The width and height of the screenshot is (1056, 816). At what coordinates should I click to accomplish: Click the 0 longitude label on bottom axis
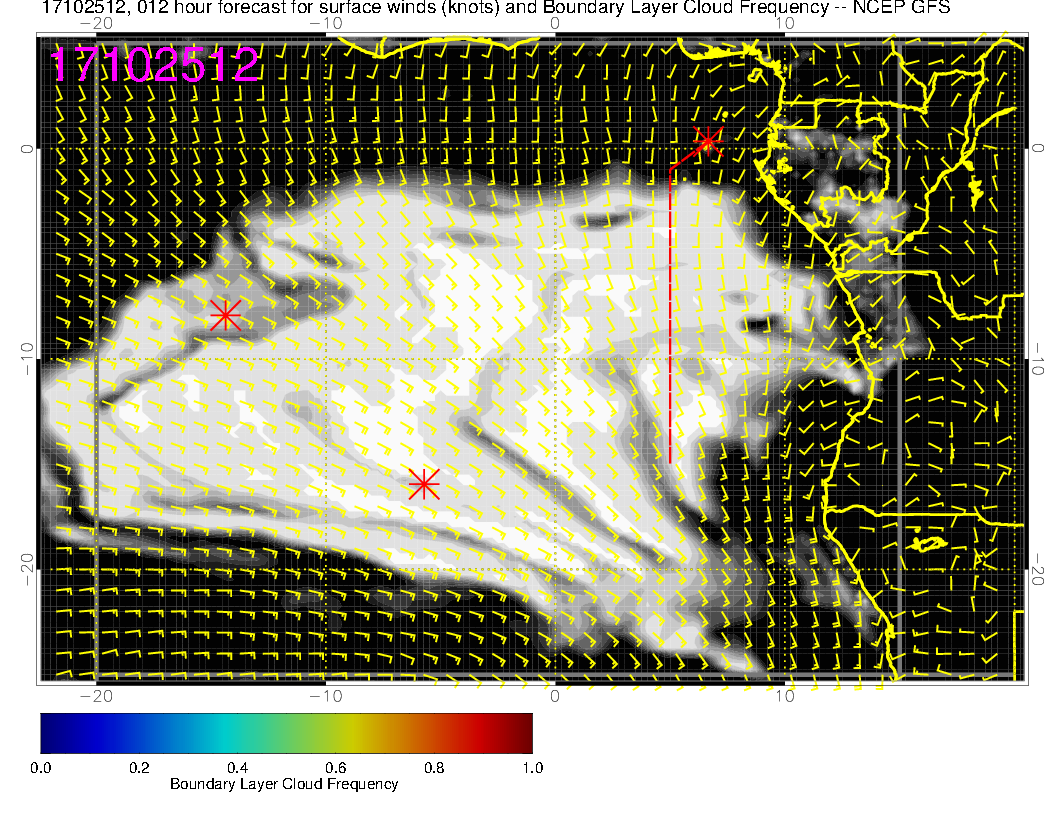tap(555, 696)
